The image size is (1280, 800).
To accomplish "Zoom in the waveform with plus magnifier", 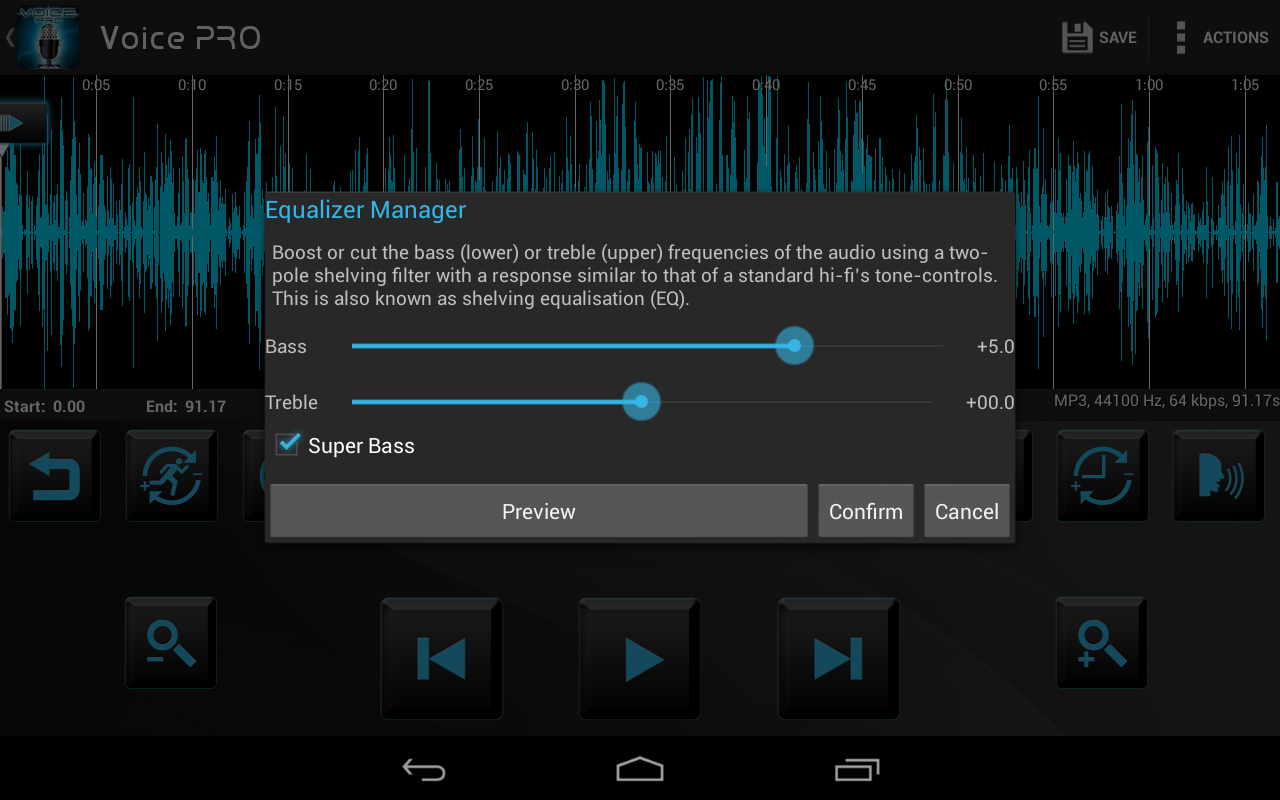I will (x=1102, y=643).
